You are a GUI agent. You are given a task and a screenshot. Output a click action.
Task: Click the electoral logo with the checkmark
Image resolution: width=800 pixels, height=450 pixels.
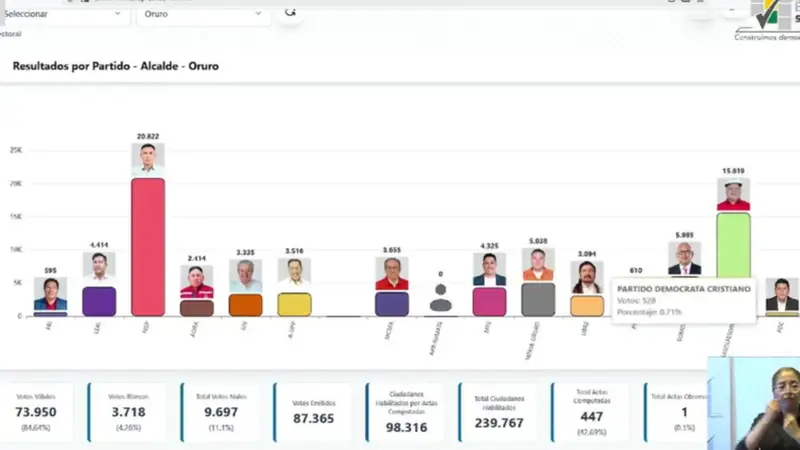click(765, 18)
